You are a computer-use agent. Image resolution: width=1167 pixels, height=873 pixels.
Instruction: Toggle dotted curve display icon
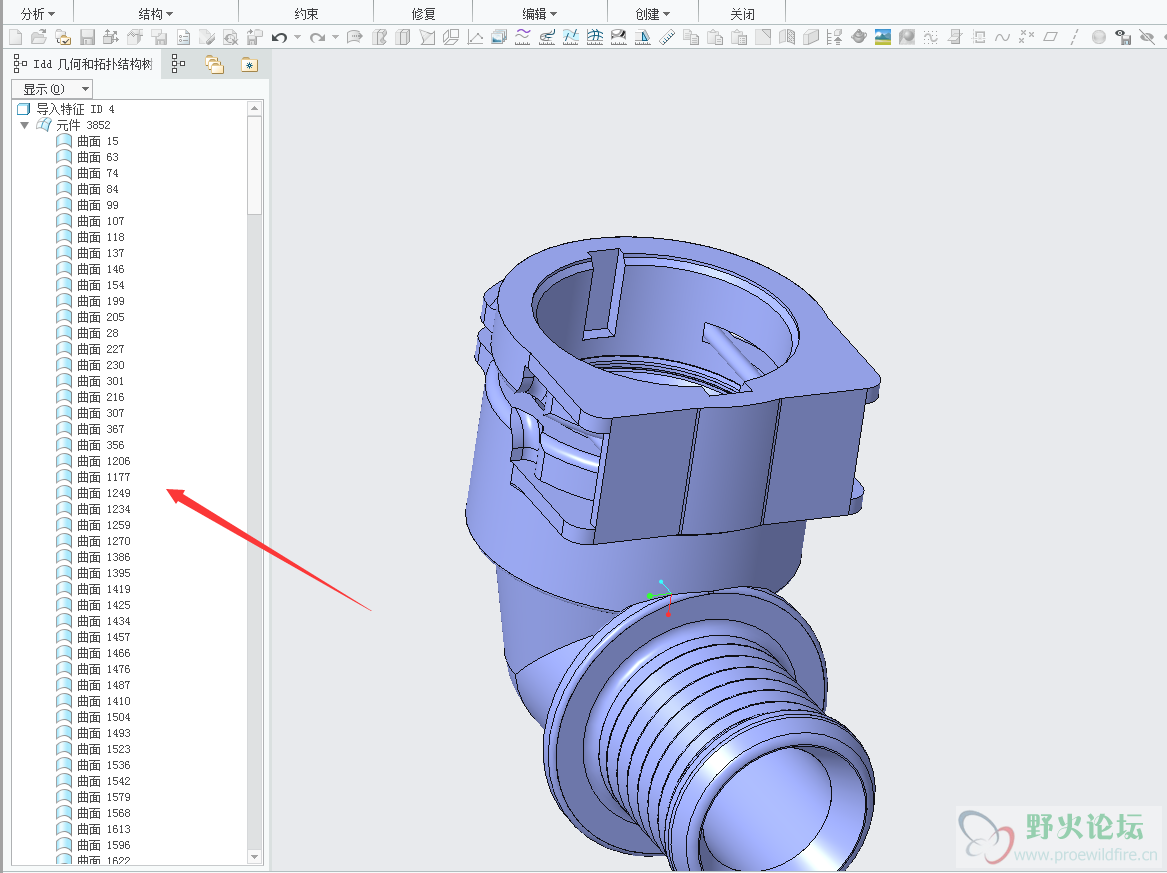(930, 36)
